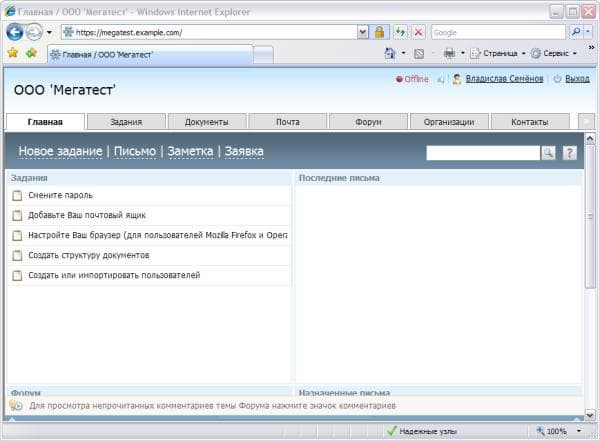The height and width of the screenshot is (441, 600).
Task: Switch to the Главная tab
Action: 45,122
